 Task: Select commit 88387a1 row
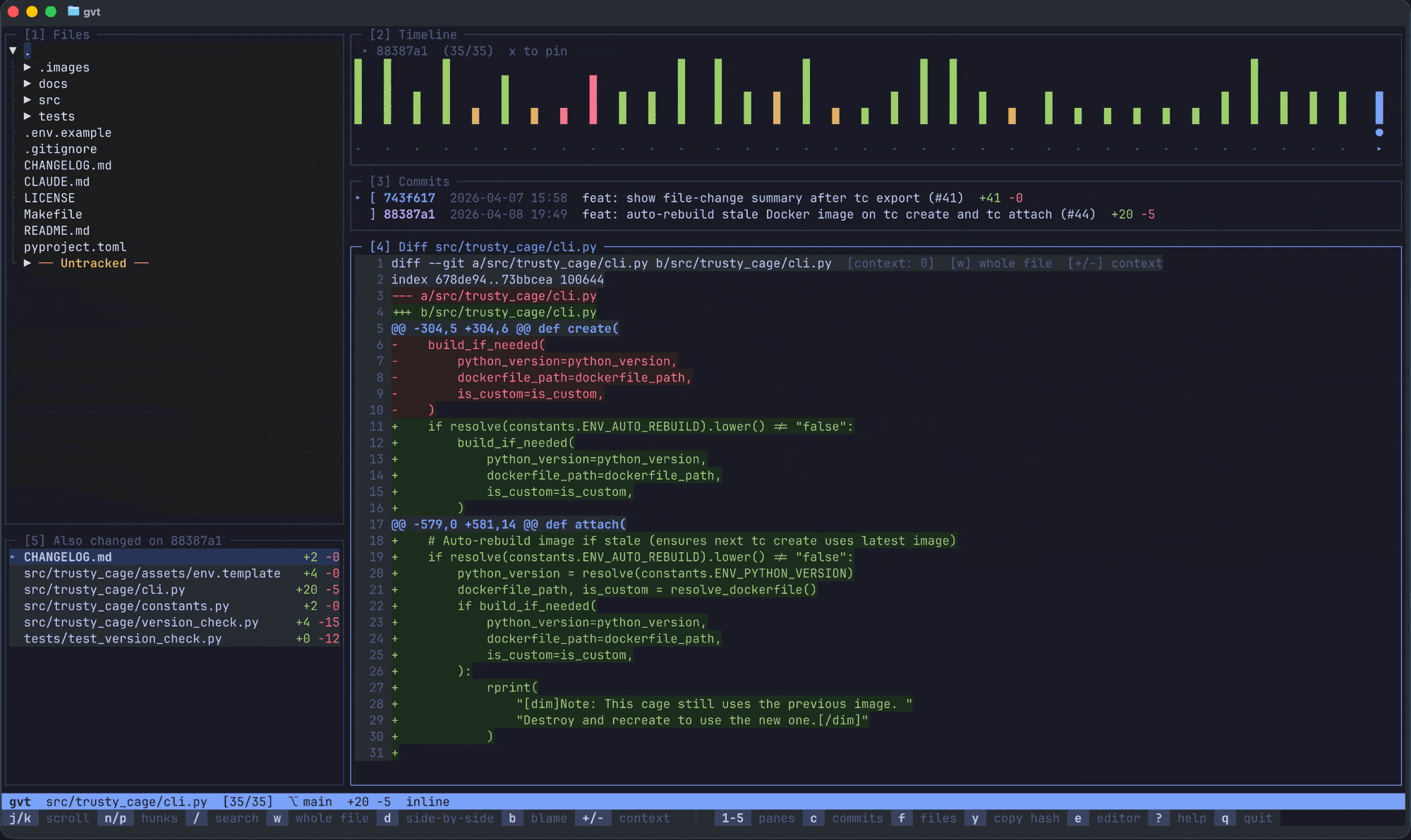tap(409, 214)
